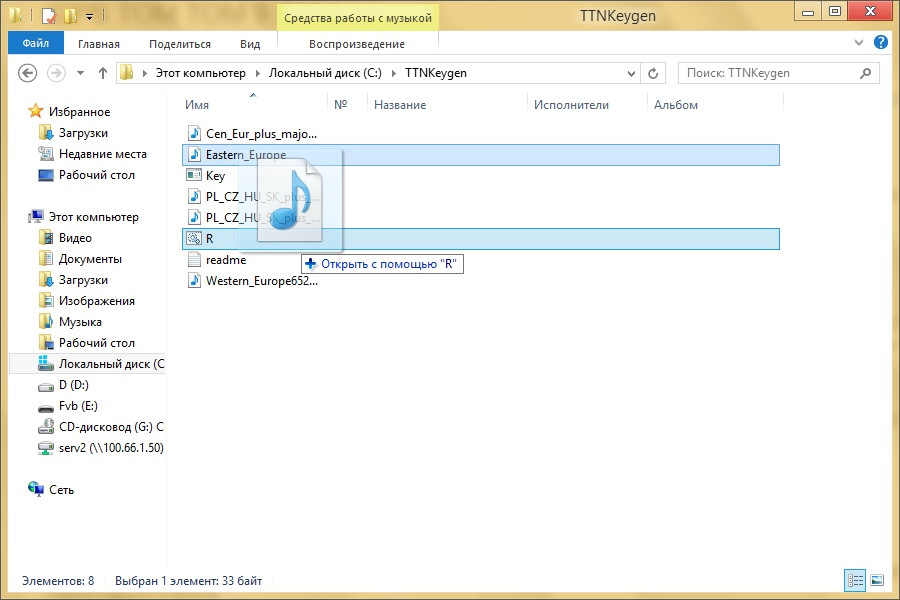Viewport: 900px width, 600px height.
Task: Open Quick Access Toolbar customize dropdown
Action: [x=90, y=17]
